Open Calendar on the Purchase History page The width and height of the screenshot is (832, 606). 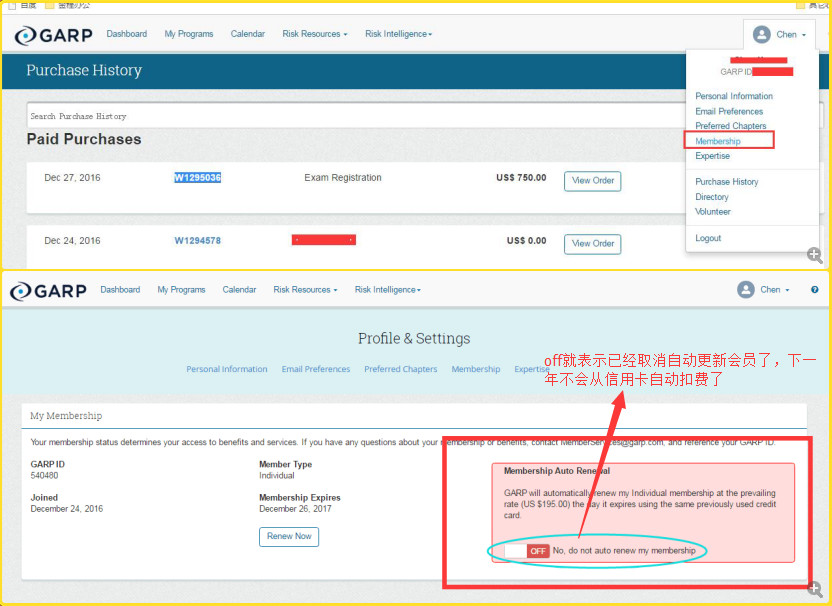pyautogui.click(x=248, y=34)
